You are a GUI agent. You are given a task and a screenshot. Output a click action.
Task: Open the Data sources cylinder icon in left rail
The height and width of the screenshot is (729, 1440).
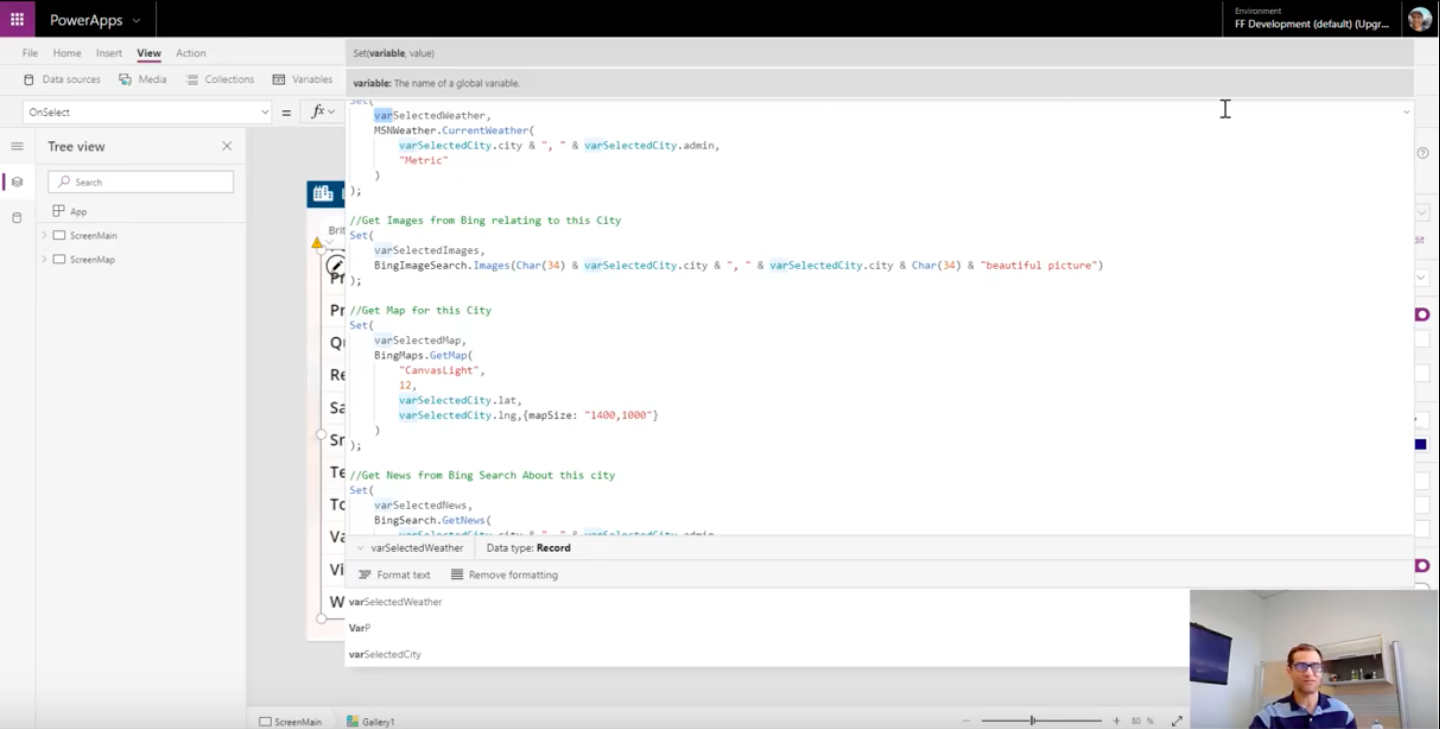(x=17, y=217)
